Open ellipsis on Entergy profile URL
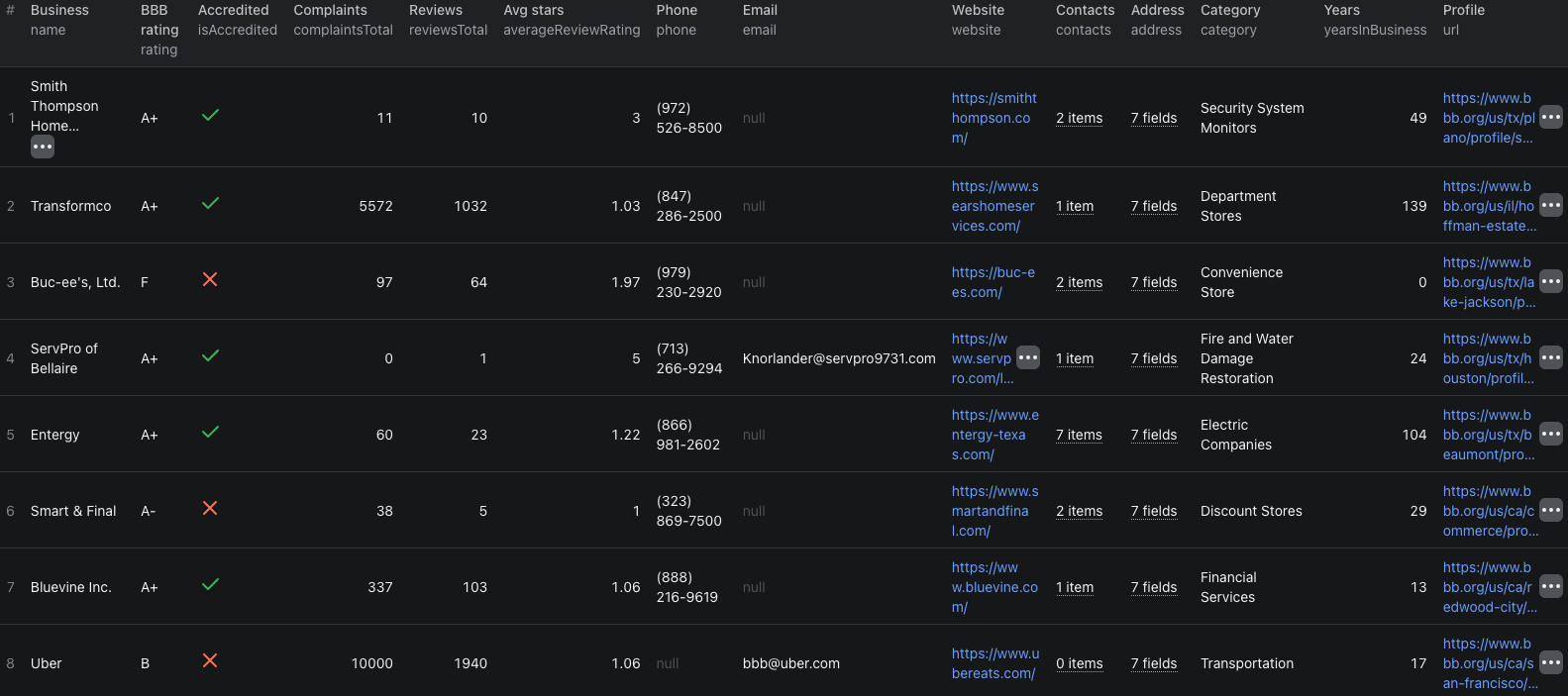Image resolution: width=1568 pixels, height=696 pixels. [1551, 434]
